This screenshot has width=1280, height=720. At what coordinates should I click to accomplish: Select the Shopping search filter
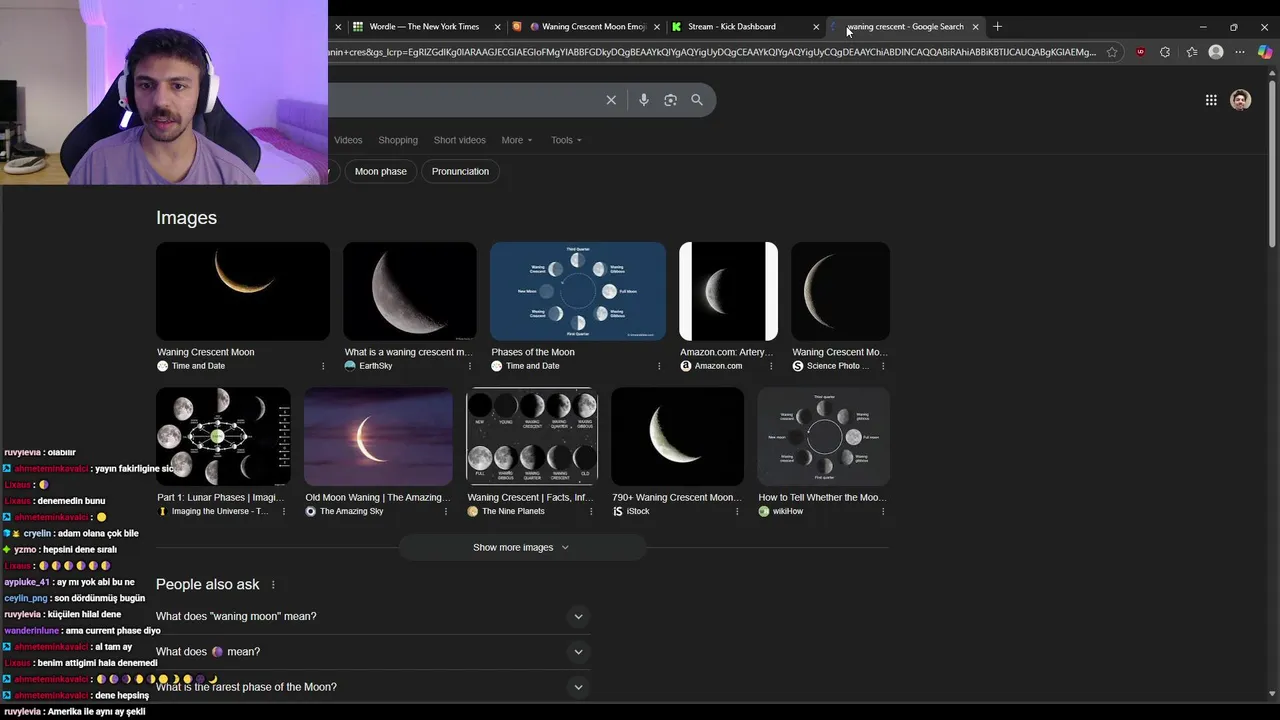pyautogui.click(x=398, y=140)
